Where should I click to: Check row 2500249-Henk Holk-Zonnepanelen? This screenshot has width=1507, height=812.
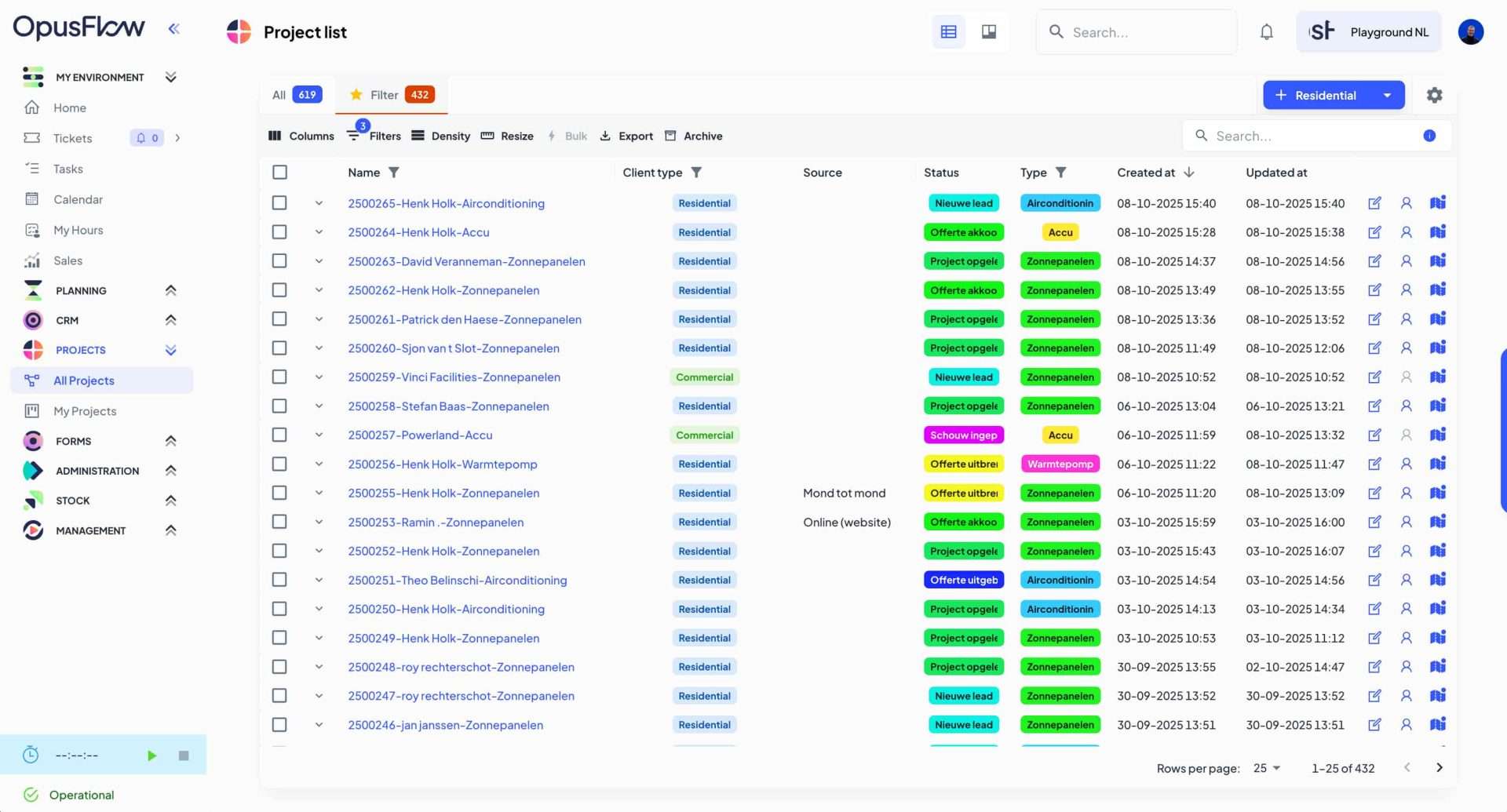pos(279,639)
